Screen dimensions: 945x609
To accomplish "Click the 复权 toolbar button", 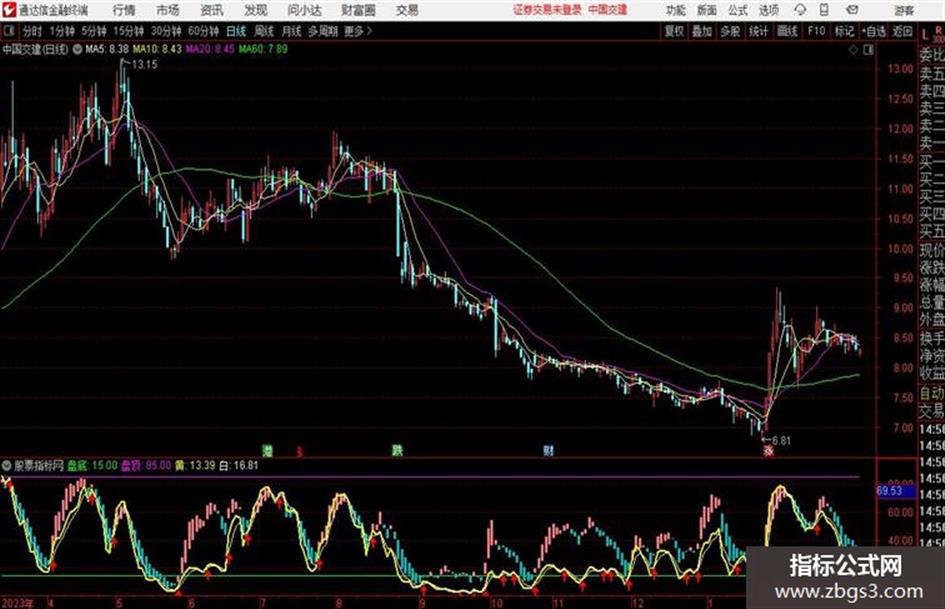I will click(x=674, y=31).
